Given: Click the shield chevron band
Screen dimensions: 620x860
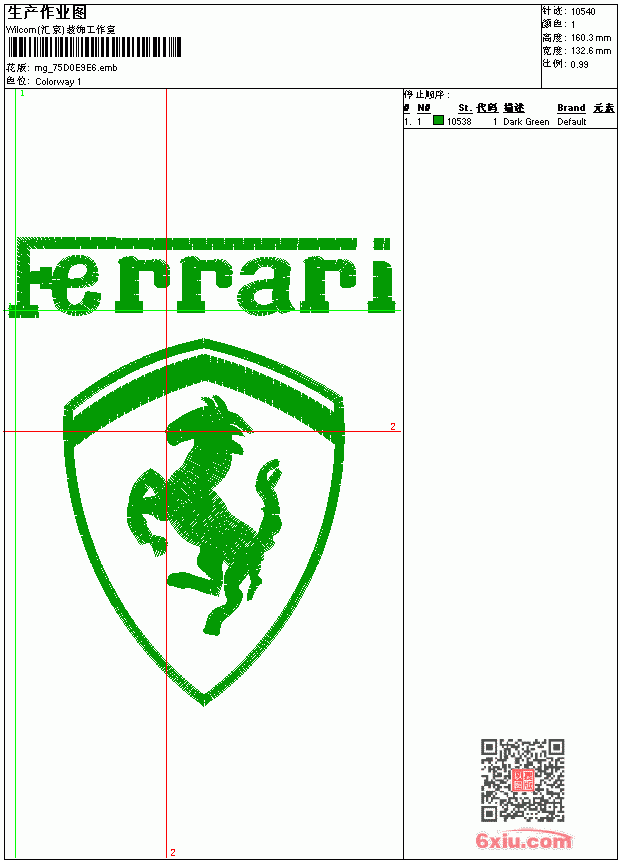Looking at the screenshot, I should (x=204, y=392).
